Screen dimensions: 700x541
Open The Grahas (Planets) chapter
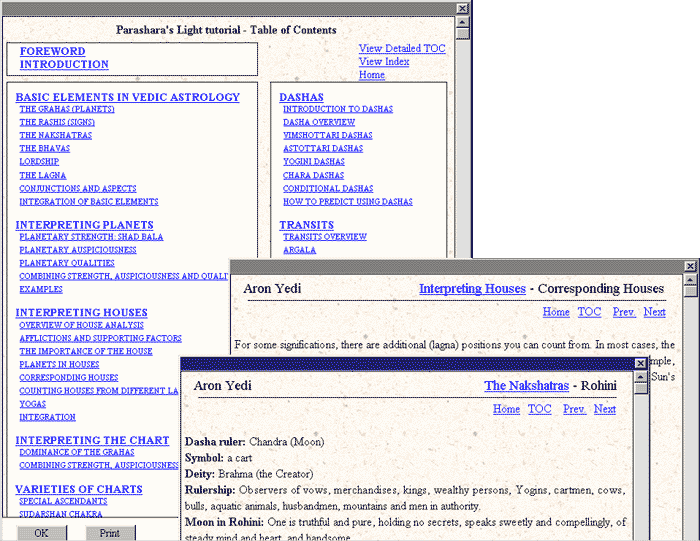67,109
